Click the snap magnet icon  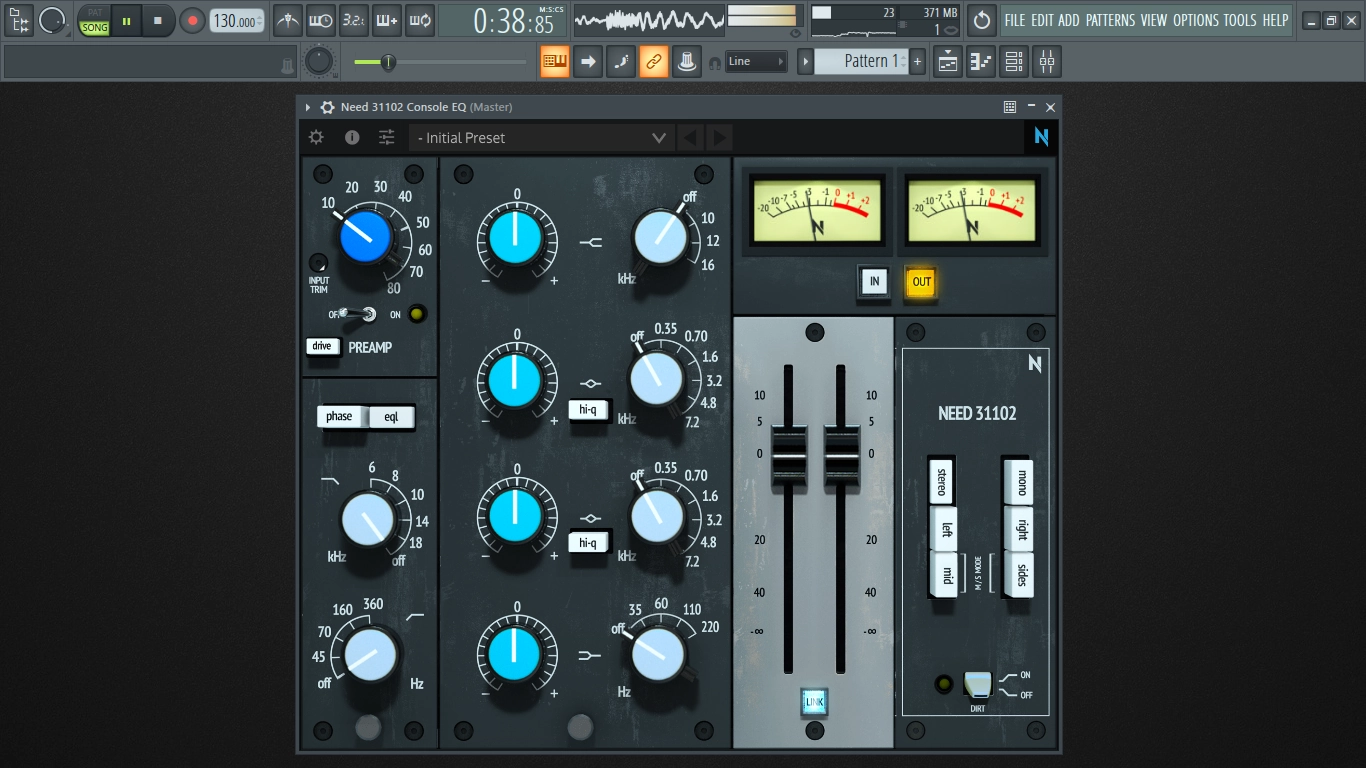[714, 63]
